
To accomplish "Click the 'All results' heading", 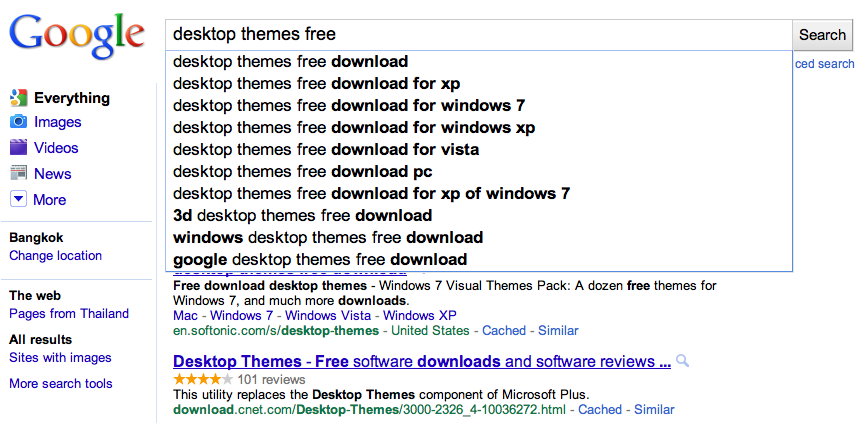I will click(x=40, y=339).
